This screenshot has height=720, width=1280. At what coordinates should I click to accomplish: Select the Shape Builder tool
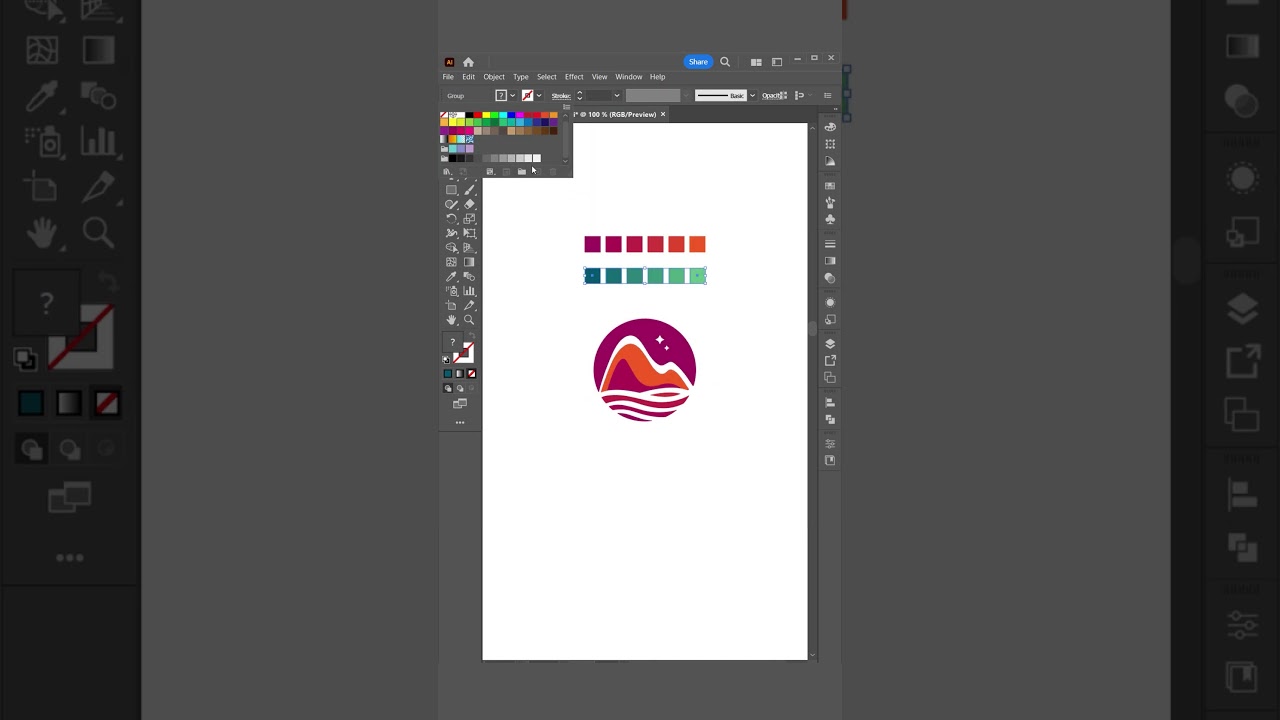click(x=452, y=247)
